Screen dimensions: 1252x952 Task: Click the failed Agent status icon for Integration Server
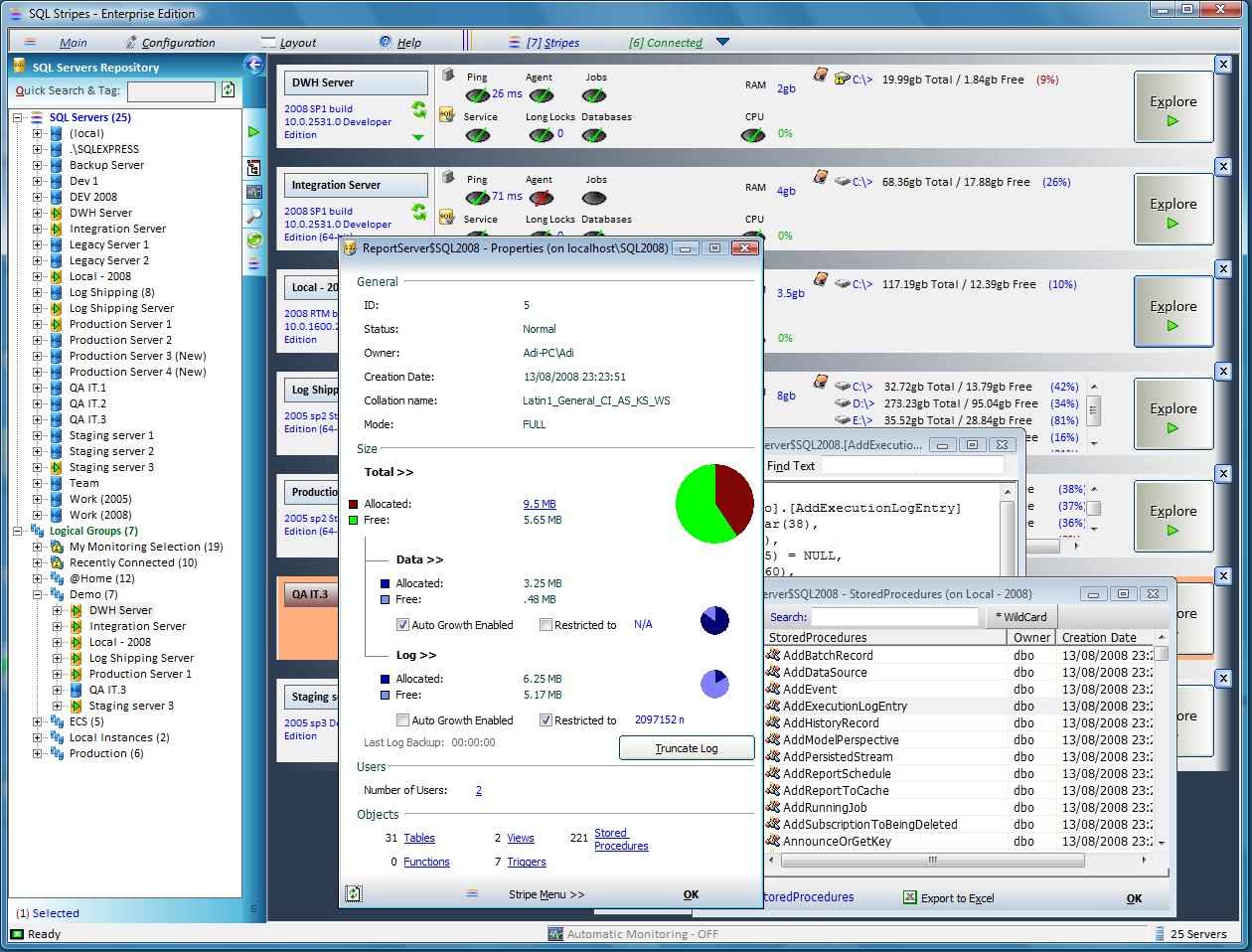(542, 198)
